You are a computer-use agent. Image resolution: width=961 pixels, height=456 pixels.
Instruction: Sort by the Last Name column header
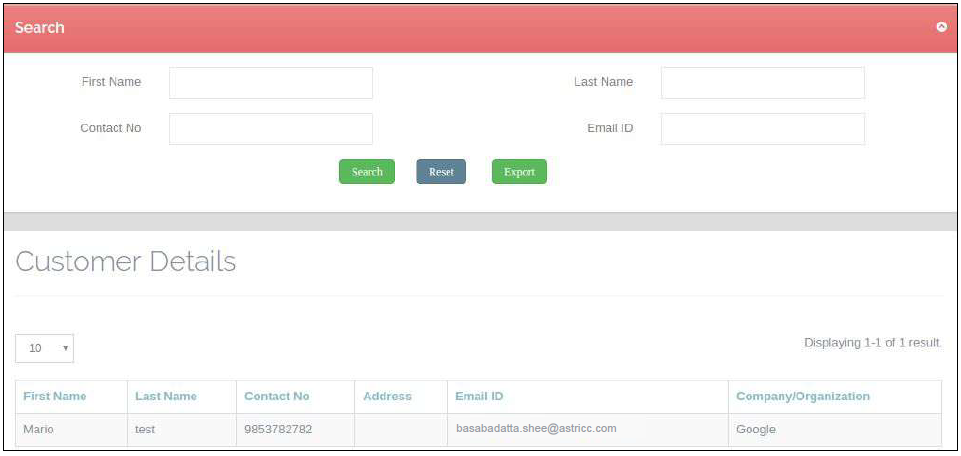pos(166,396)
